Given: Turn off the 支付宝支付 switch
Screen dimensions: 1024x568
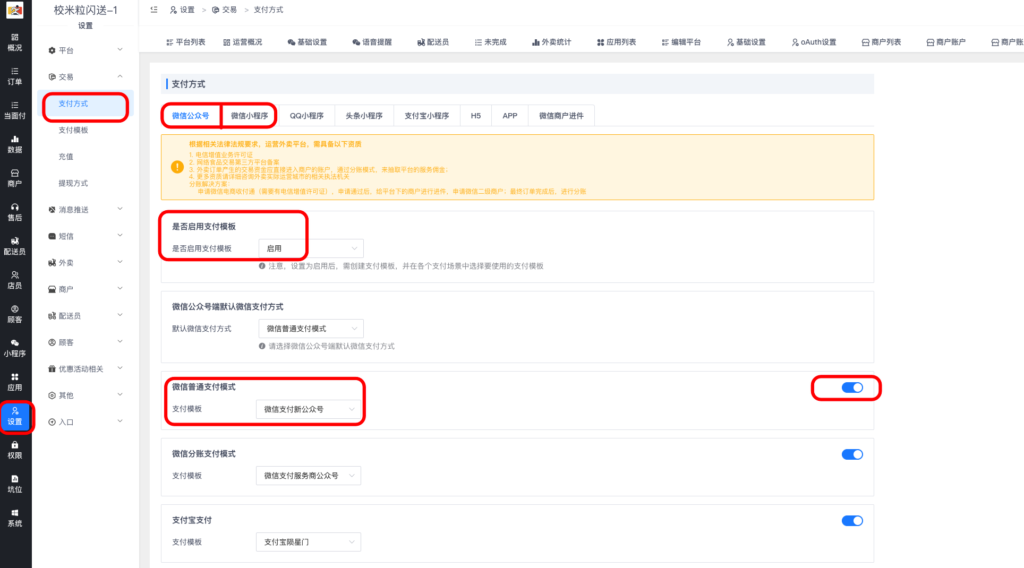Looking at the screenshot, I should pos(852,521).
